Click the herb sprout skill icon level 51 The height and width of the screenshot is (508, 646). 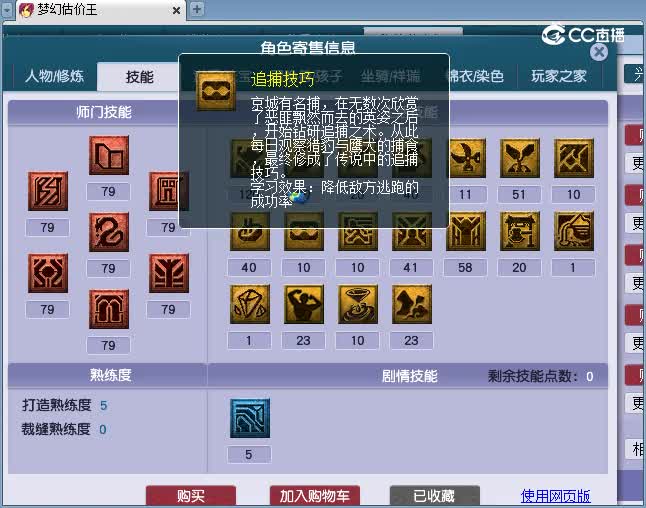(x=520, y=158)
